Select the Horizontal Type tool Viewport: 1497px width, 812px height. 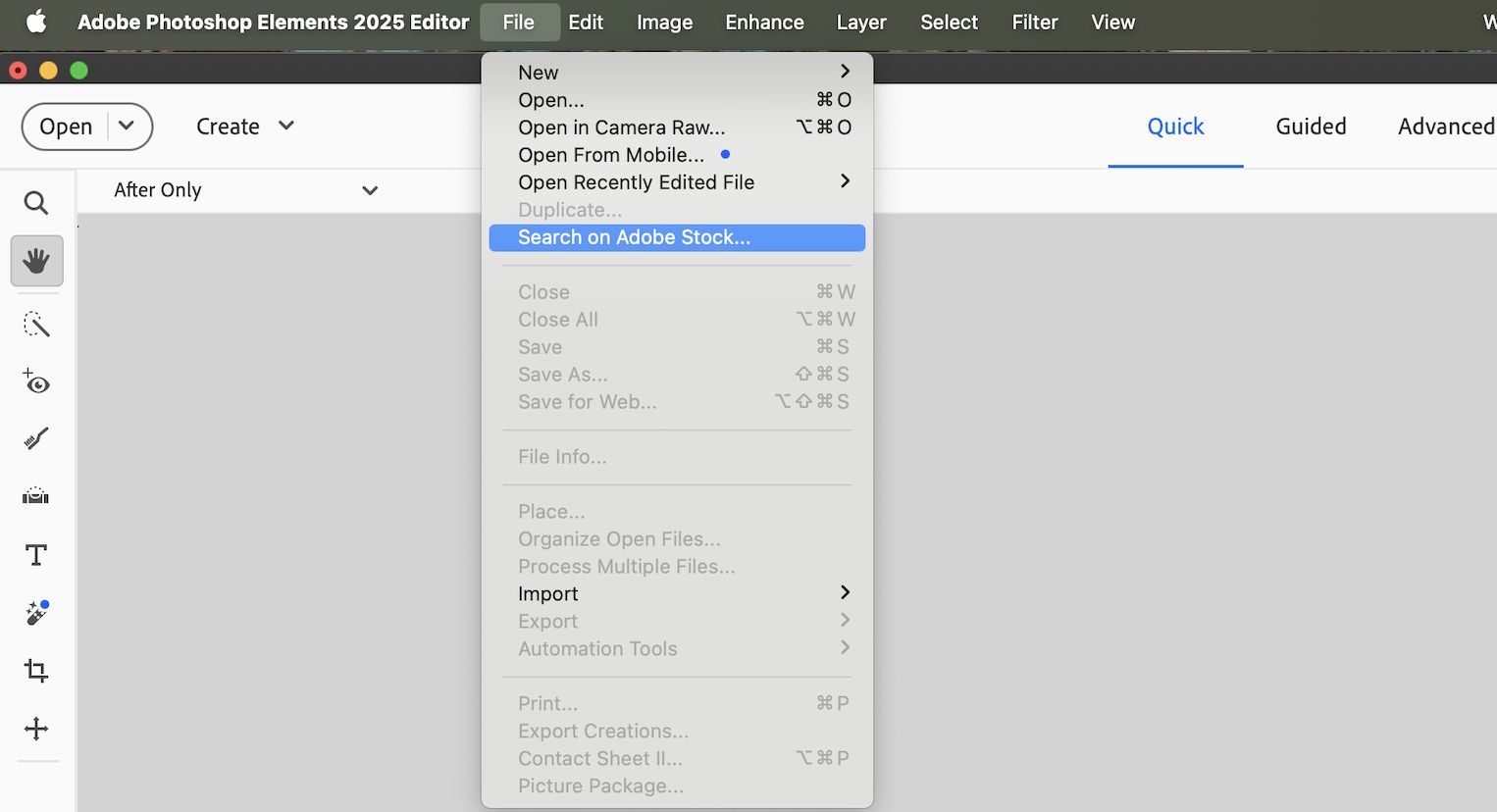point(36,554)
